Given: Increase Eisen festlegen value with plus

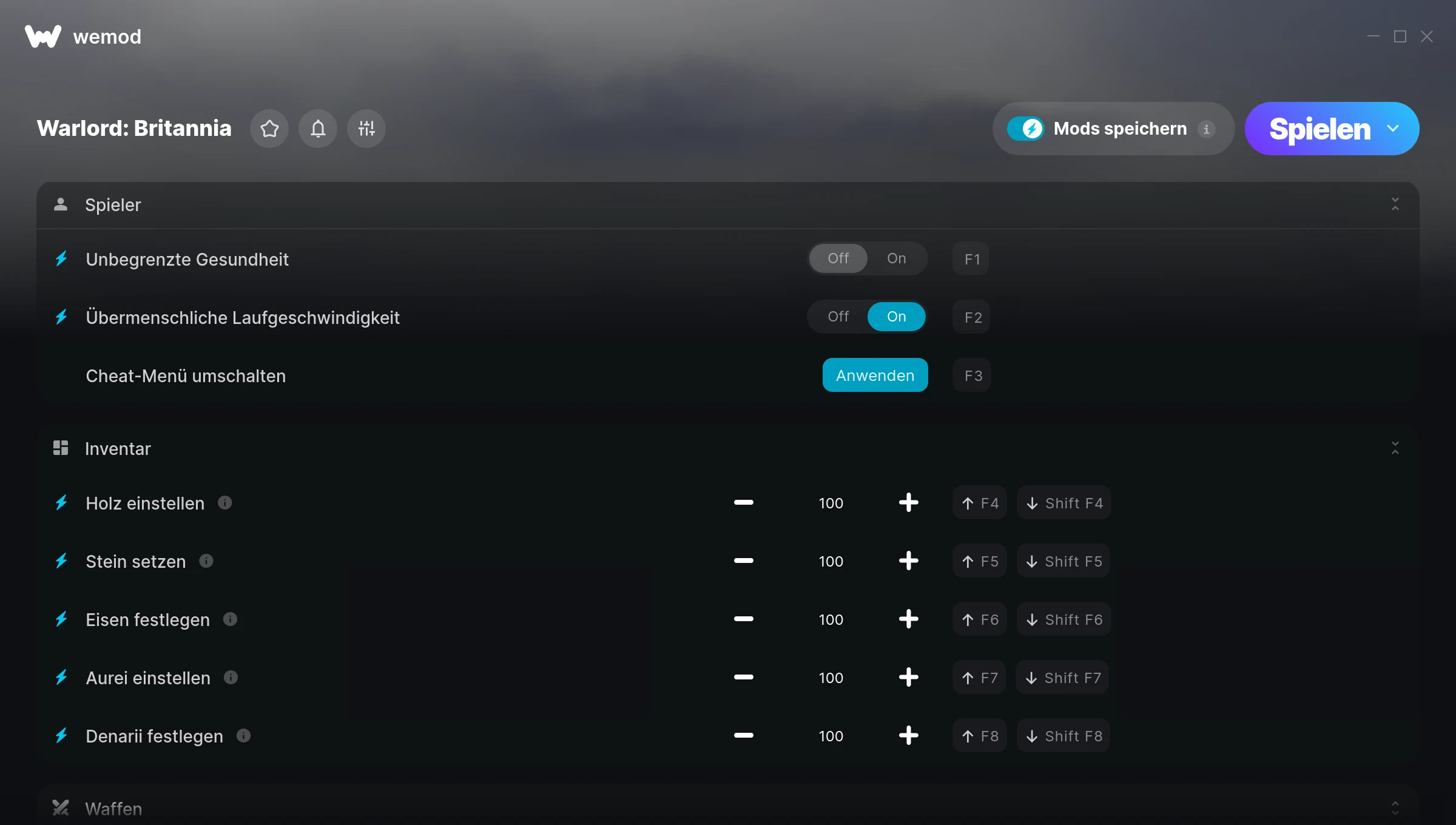Looking at the screenshot, I should tap(908, 619).
